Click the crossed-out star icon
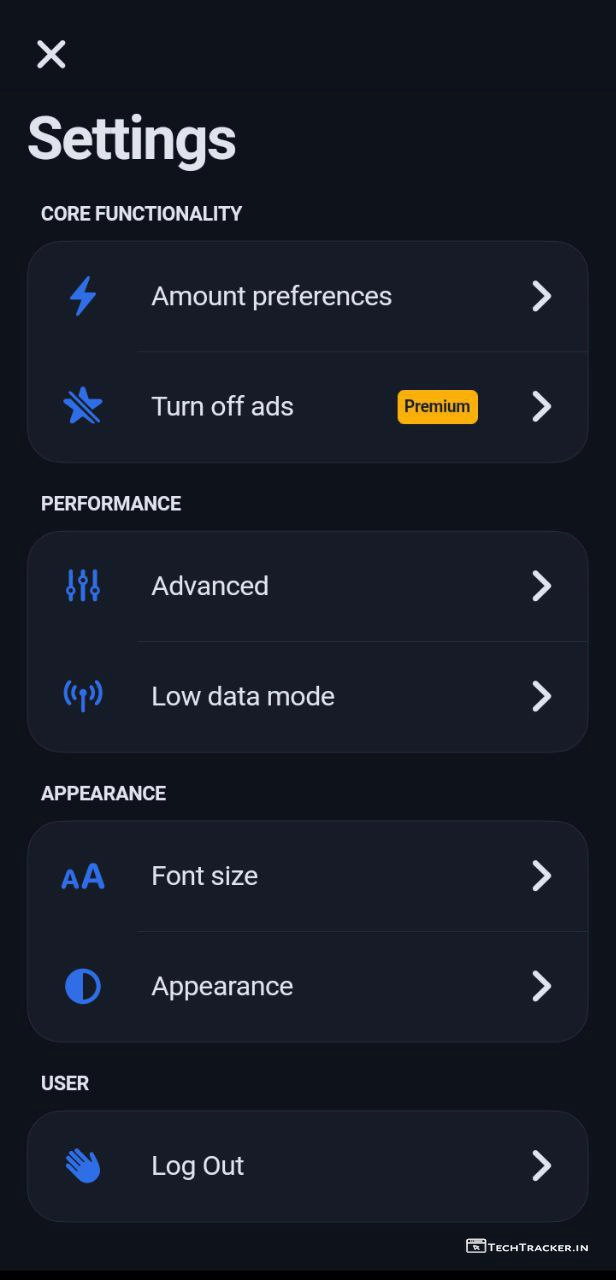 point(83,406)
